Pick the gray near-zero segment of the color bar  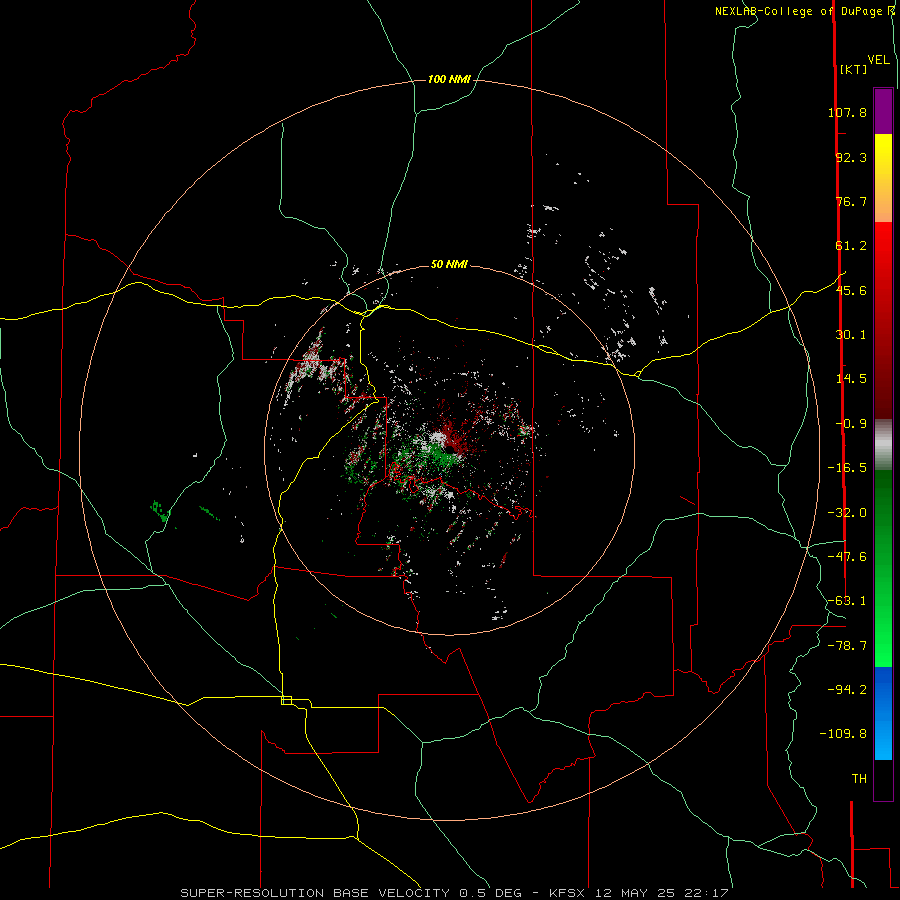(883, 443)
